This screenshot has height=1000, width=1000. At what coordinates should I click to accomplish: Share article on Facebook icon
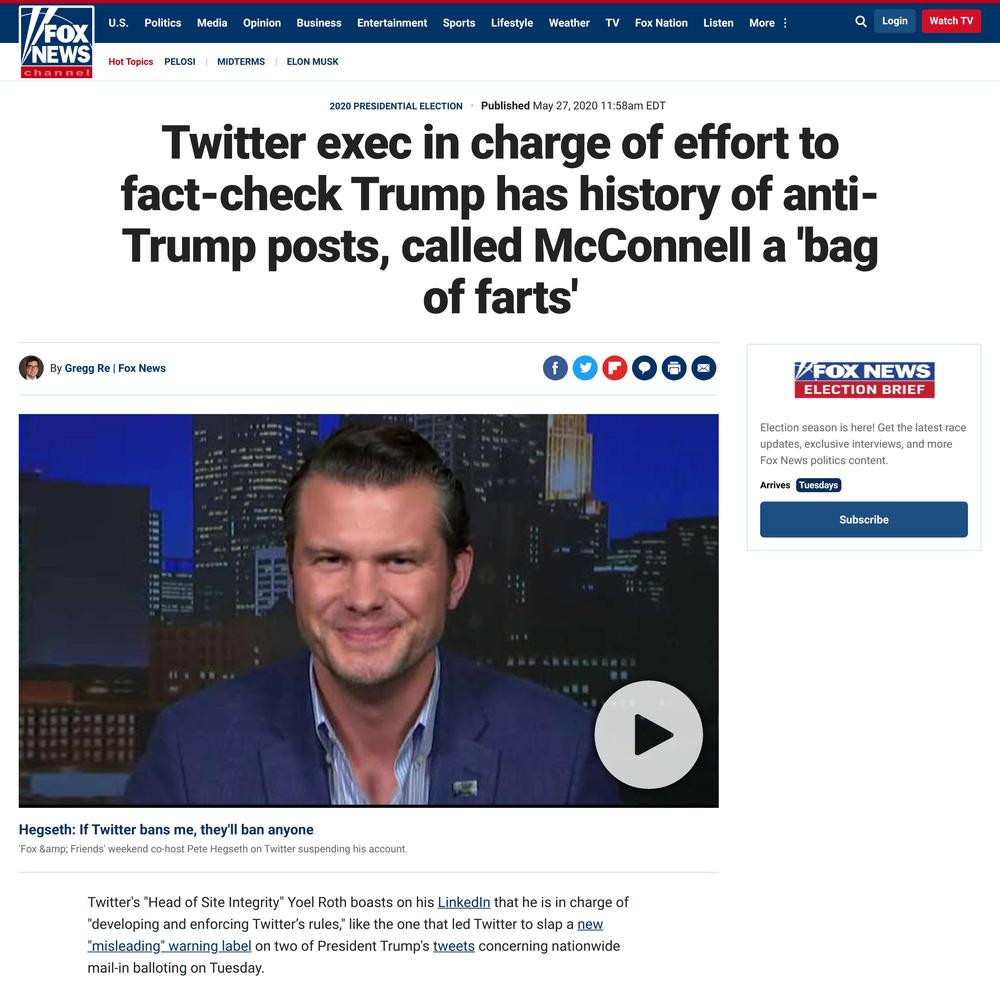tap(555, 368)
